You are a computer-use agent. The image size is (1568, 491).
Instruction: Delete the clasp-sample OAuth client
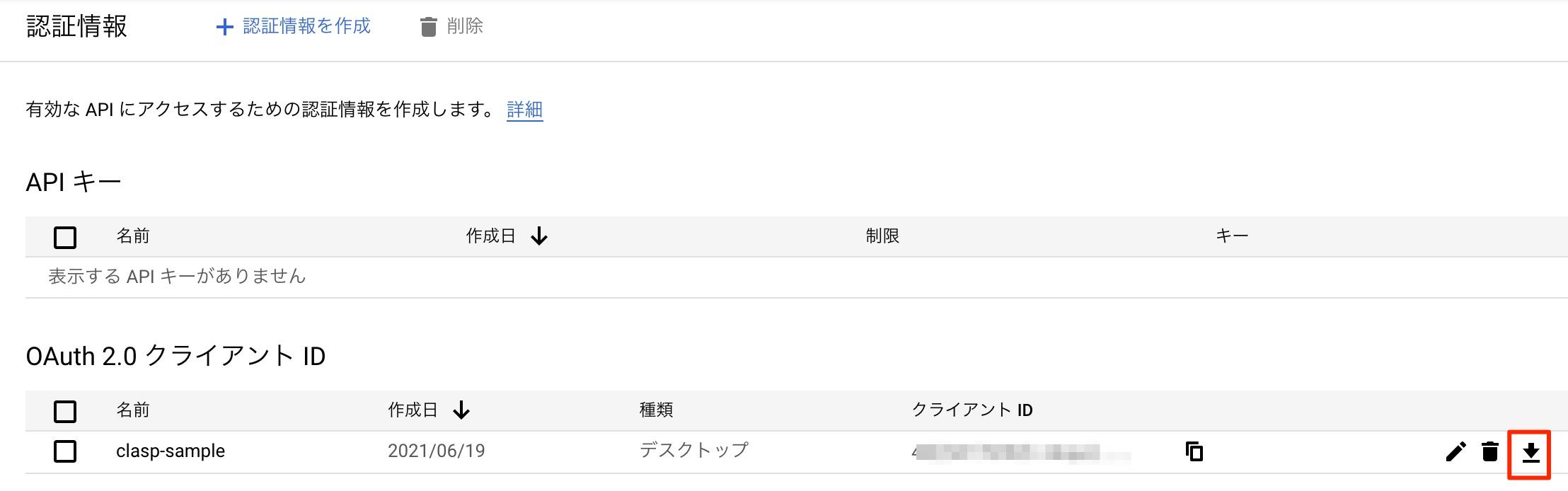click(x=1490, y=451)
